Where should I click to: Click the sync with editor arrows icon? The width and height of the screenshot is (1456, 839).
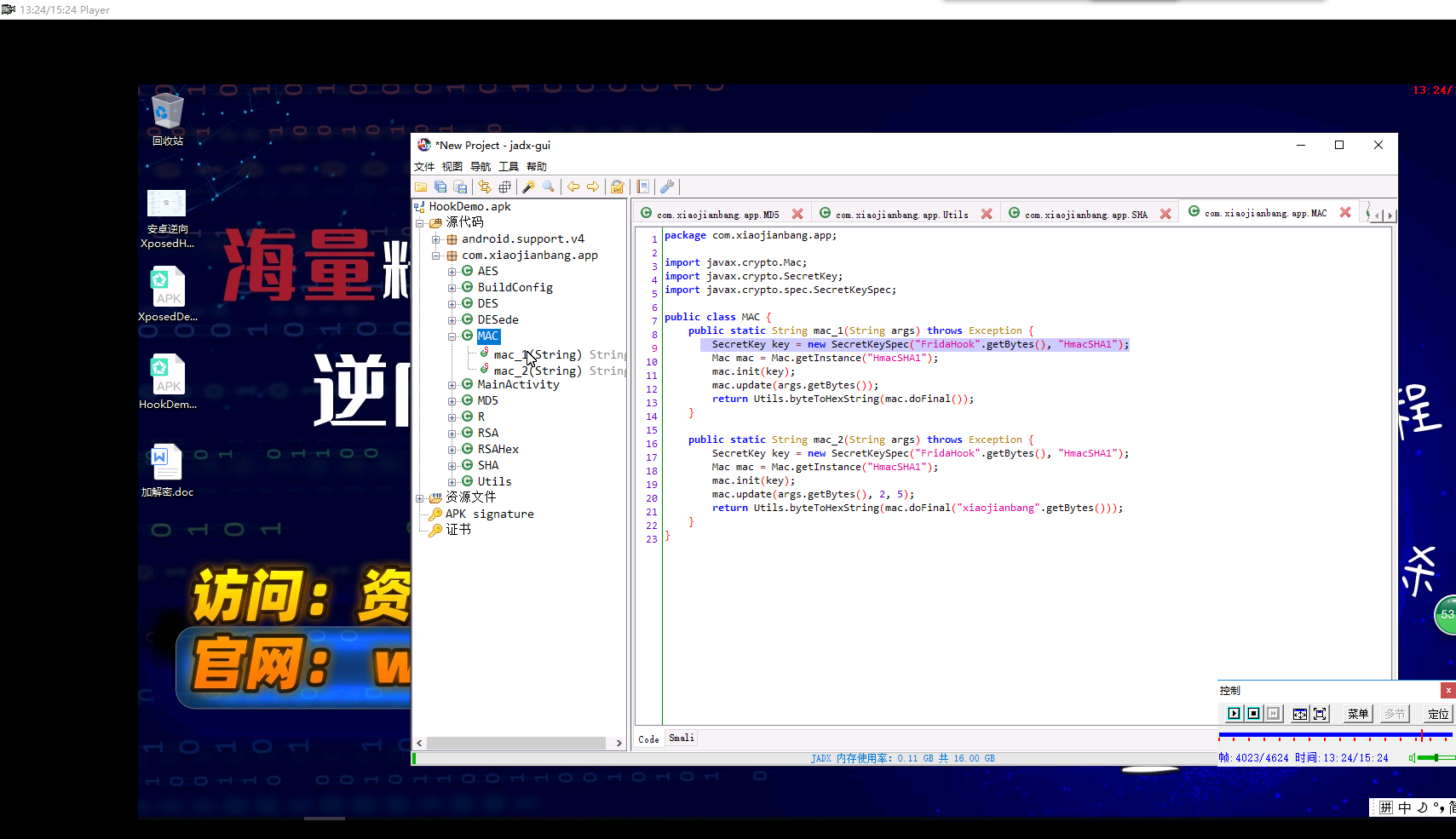pos(485,187)
